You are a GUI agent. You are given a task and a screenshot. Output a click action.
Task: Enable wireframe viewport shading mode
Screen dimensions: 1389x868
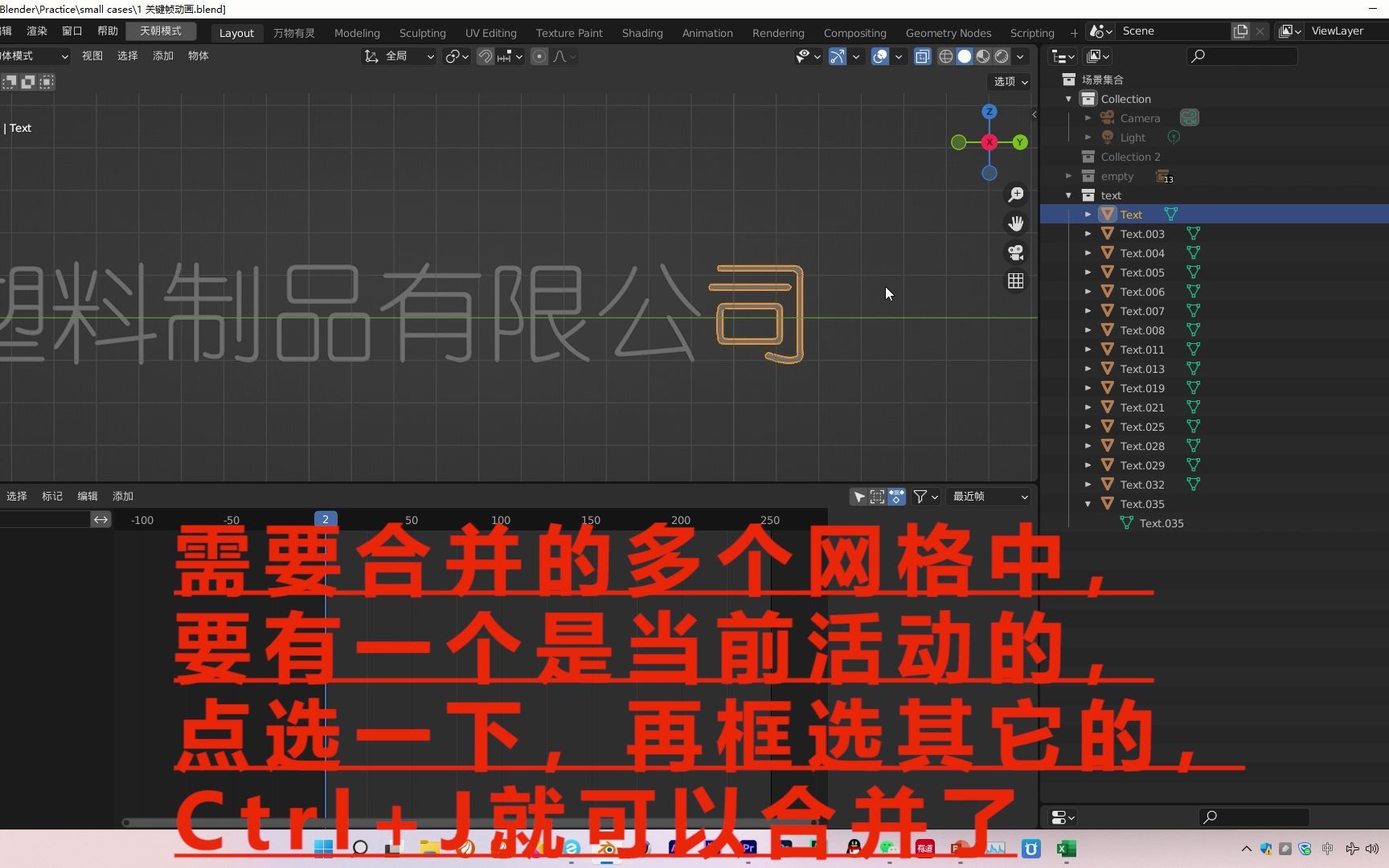coord(946,56)
